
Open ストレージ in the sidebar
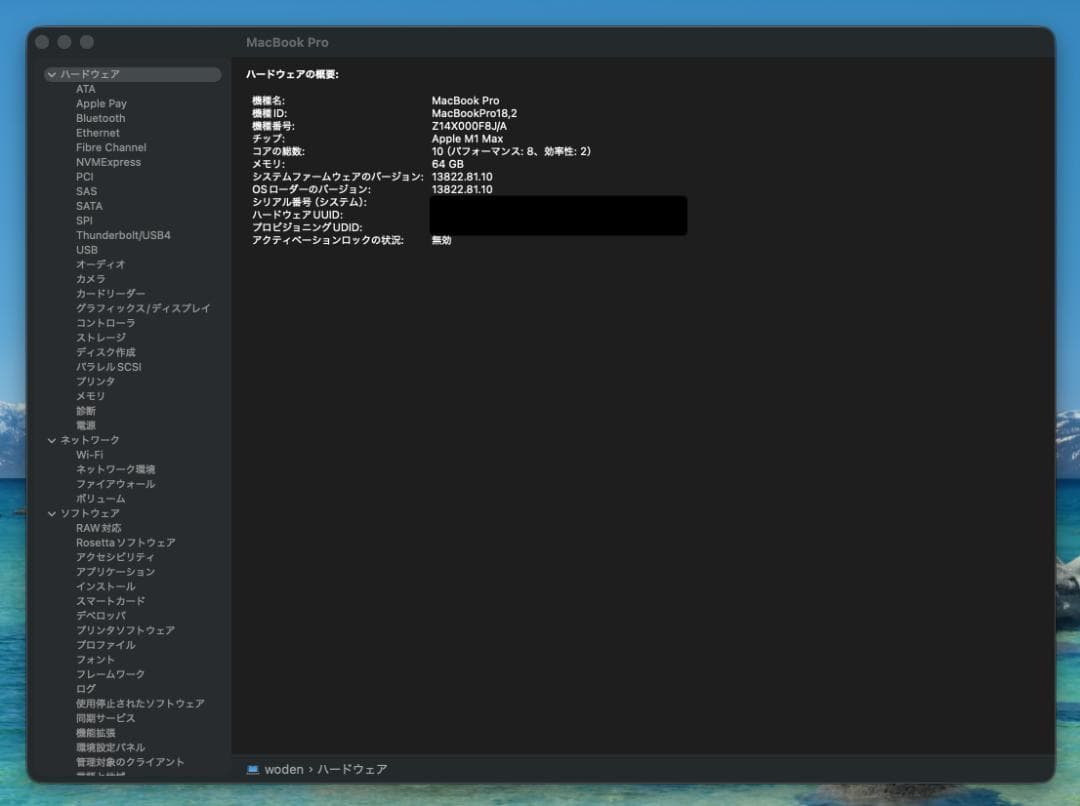tap(101, 338)
